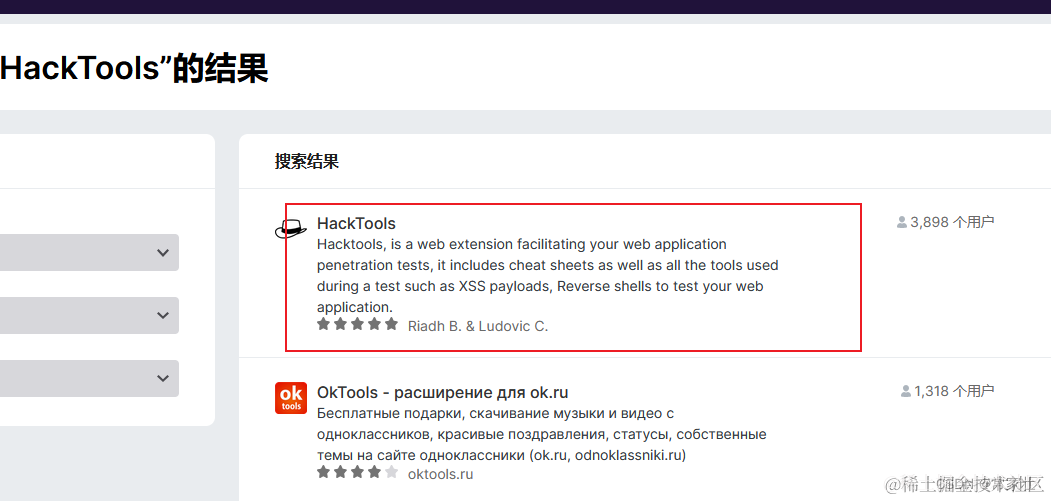The image size is (1051, 501).
Task: Open OkTools - расширение для ok.ru link
Action: [x=442, y=392]
